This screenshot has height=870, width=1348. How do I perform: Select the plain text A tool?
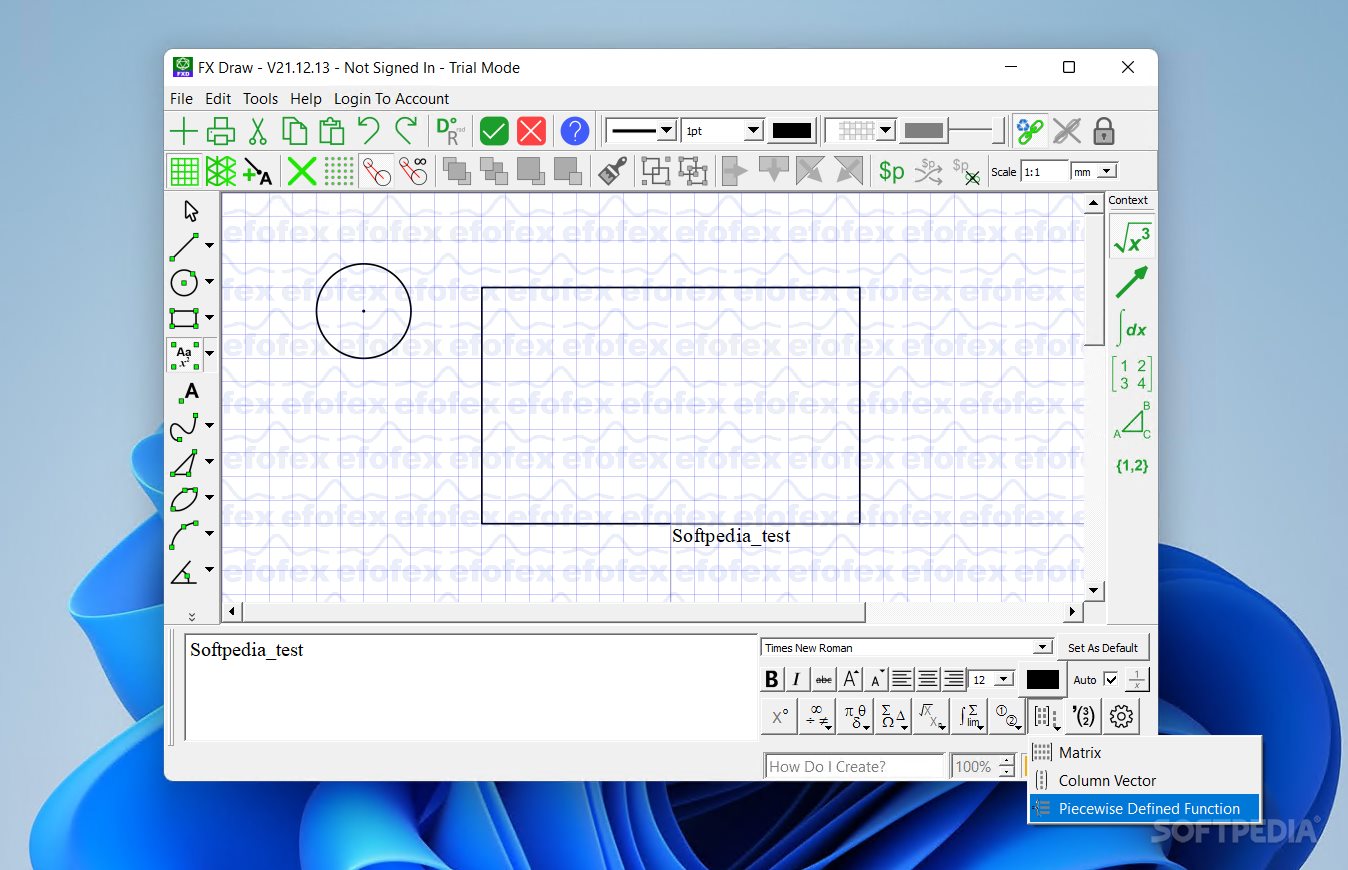(x=191, y=391)
